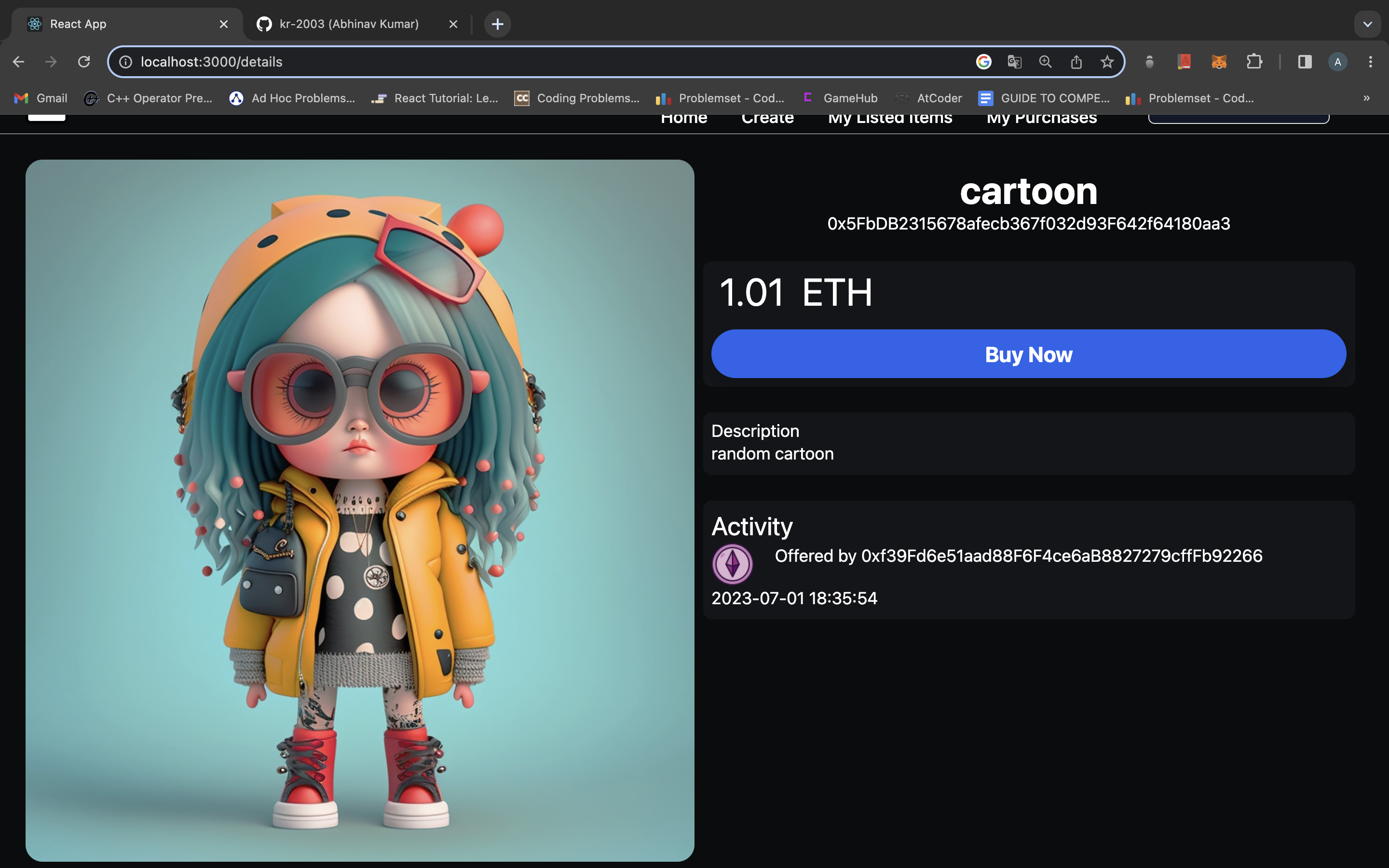The height and width of the screenshot is (868, 1389).
Task: Bookmark this page with star icon
Action: 1106,61
